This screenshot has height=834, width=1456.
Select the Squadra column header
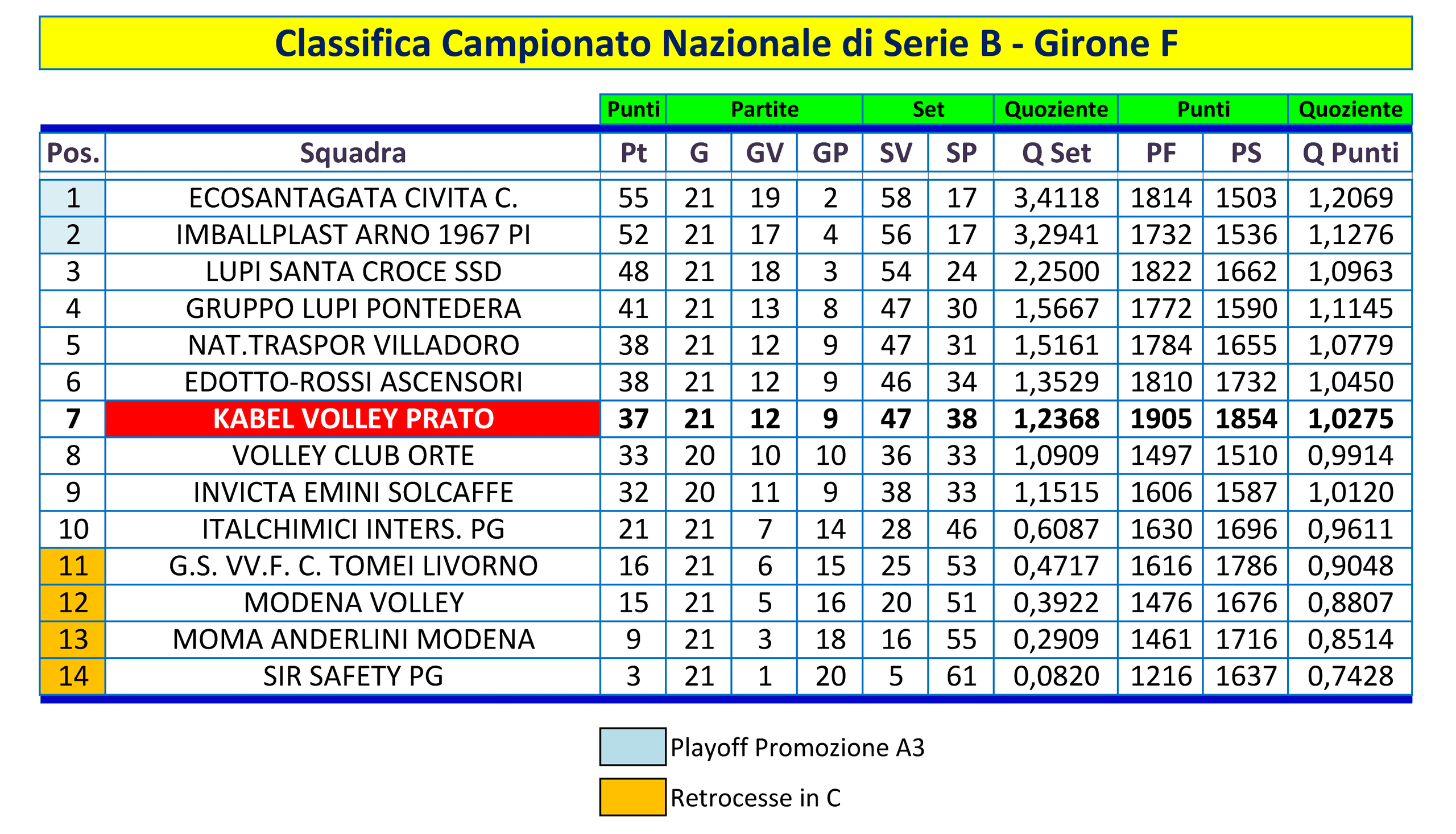353,152
